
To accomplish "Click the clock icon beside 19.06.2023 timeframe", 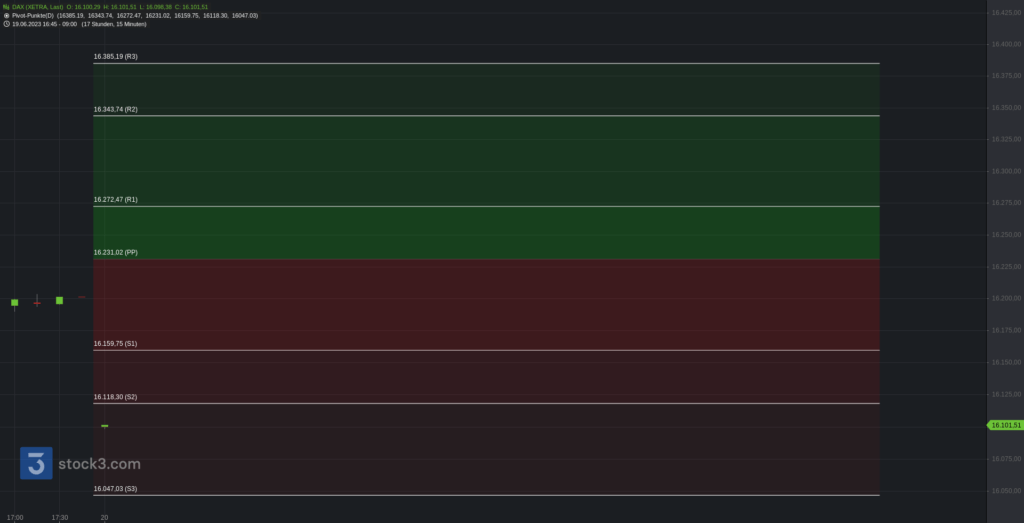I will pos(7,24).
